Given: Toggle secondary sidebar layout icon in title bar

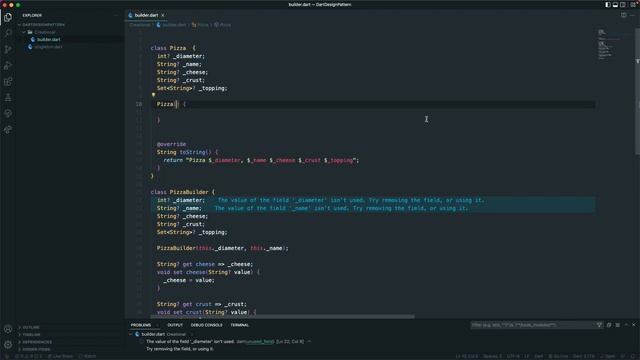Looking at the screenshot, I should point(623,4).
